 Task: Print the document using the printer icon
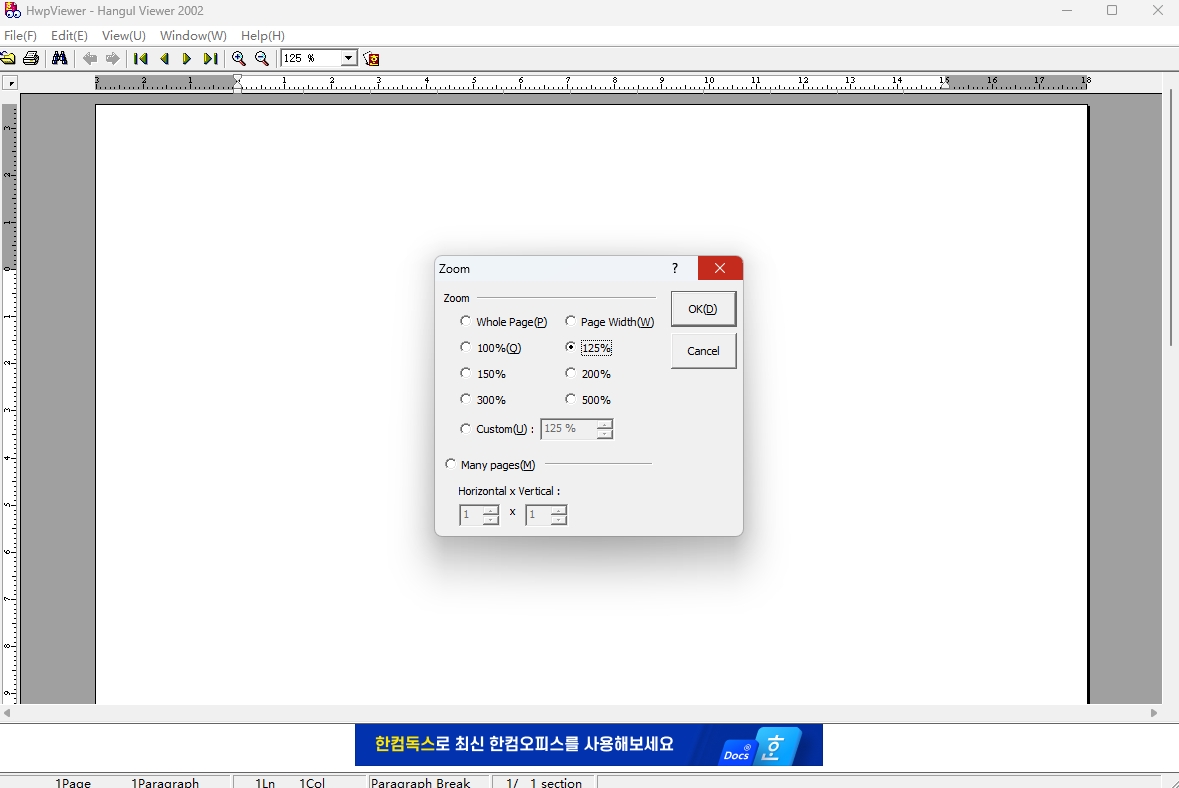point(31,59)
